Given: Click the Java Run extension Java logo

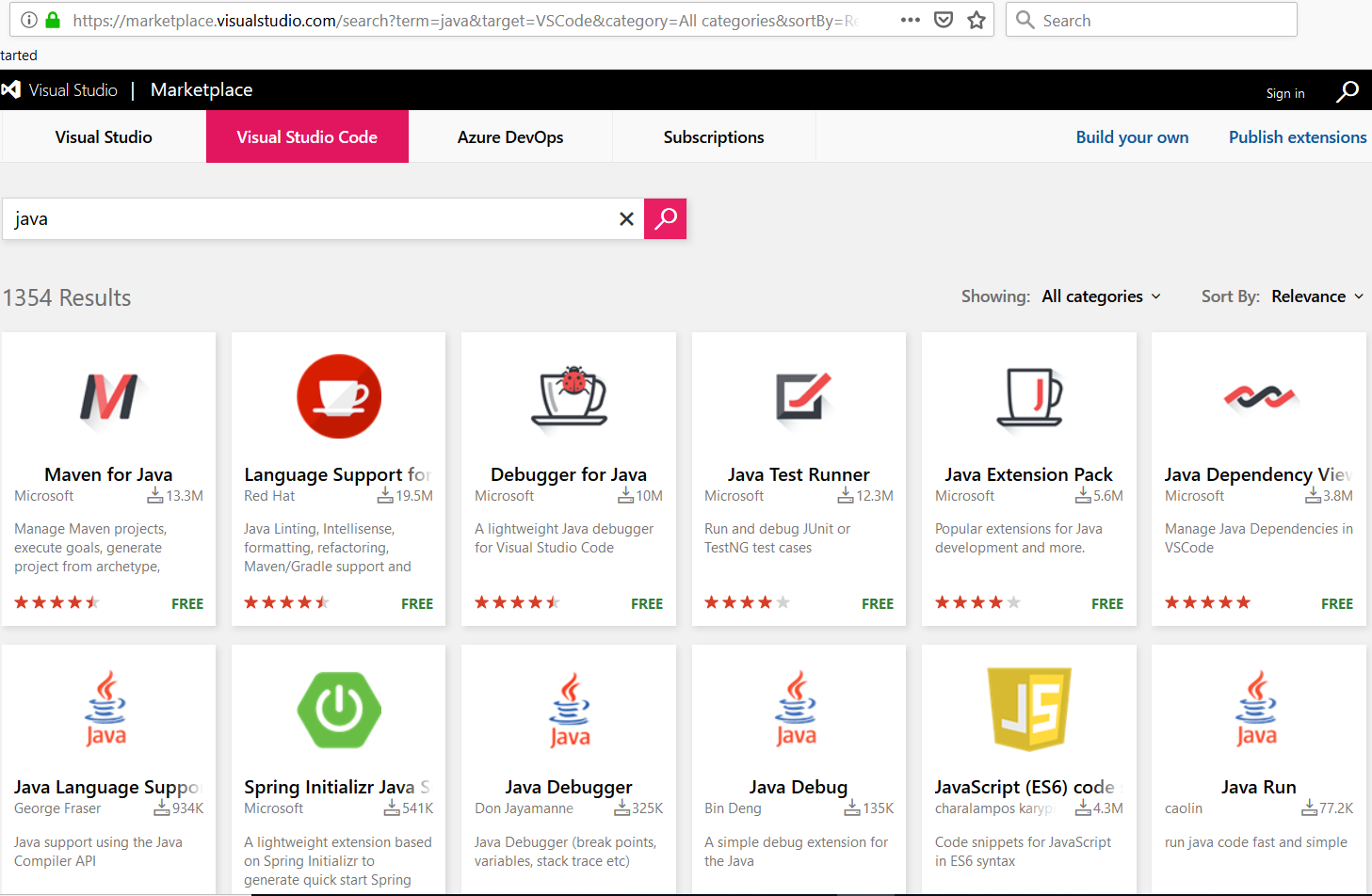Looking at the screenshot, I should pos(1257,709).
